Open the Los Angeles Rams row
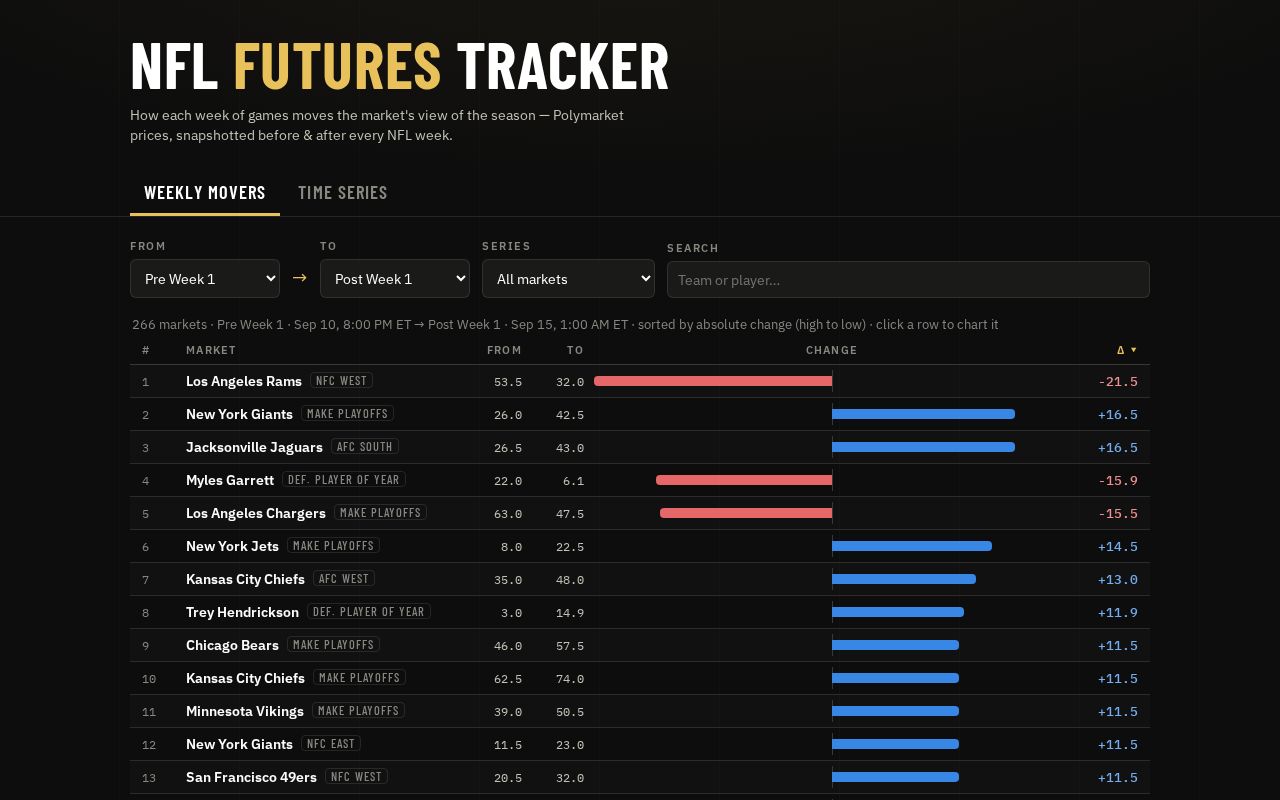Screen dimensions: 1280x800 640,381
